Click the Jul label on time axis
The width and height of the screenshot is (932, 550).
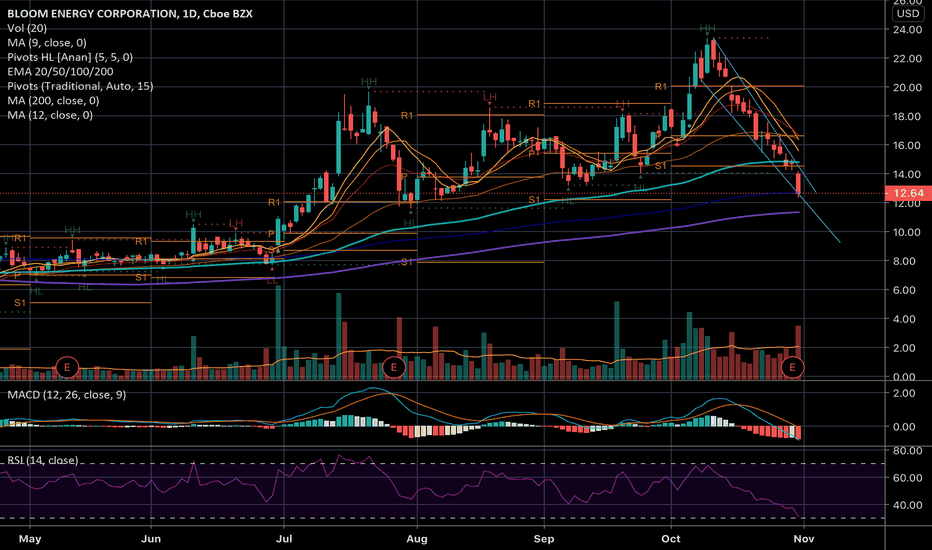click(x=284, y=539)
